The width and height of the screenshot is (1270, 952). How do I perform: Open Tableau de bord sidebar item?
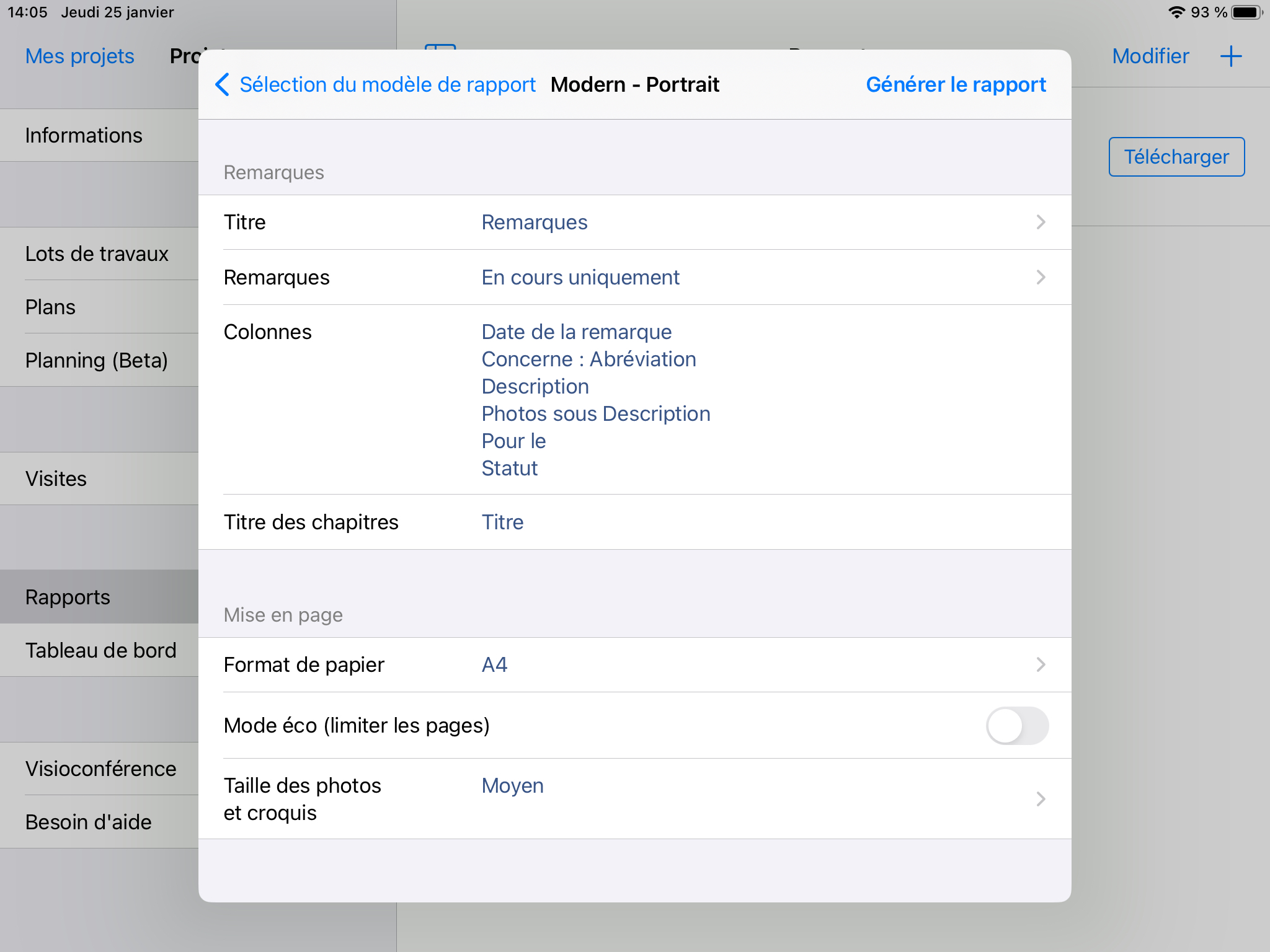click(x=100, y=650)
